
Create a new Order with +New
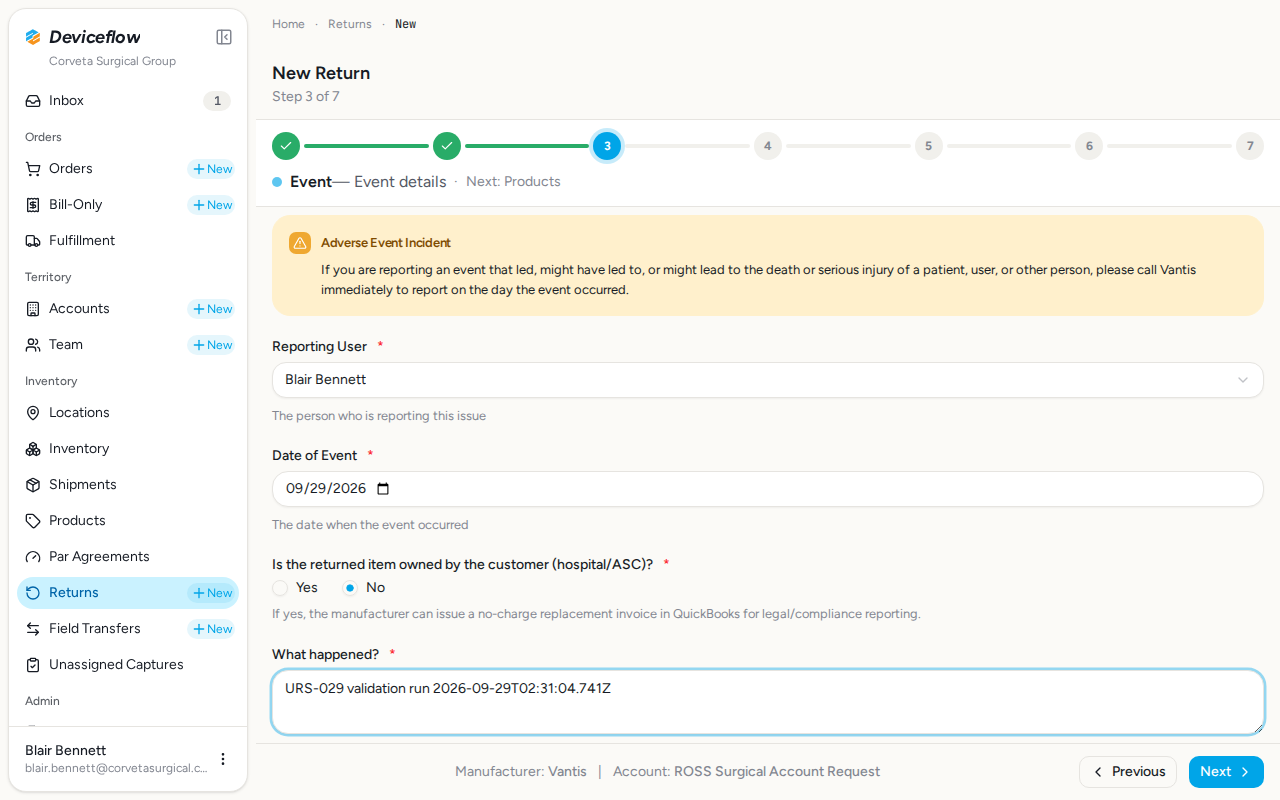coord(212,169)
